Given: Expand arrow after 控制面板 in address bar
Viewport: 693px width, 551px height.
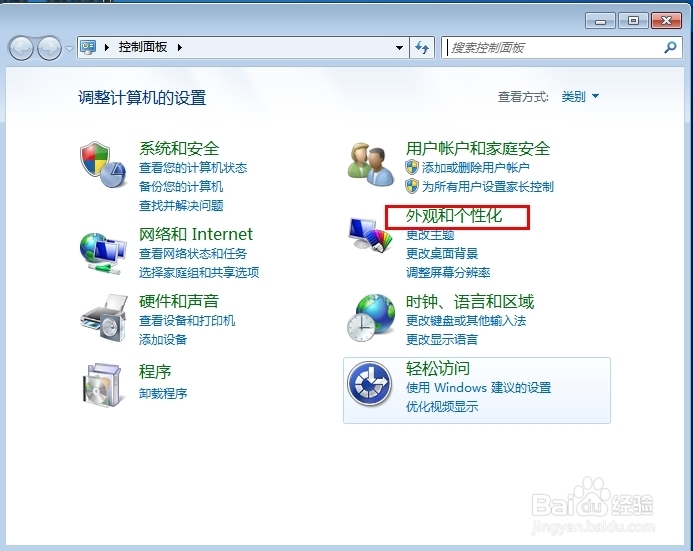Looking at the screenshot, I should [180, 47].
